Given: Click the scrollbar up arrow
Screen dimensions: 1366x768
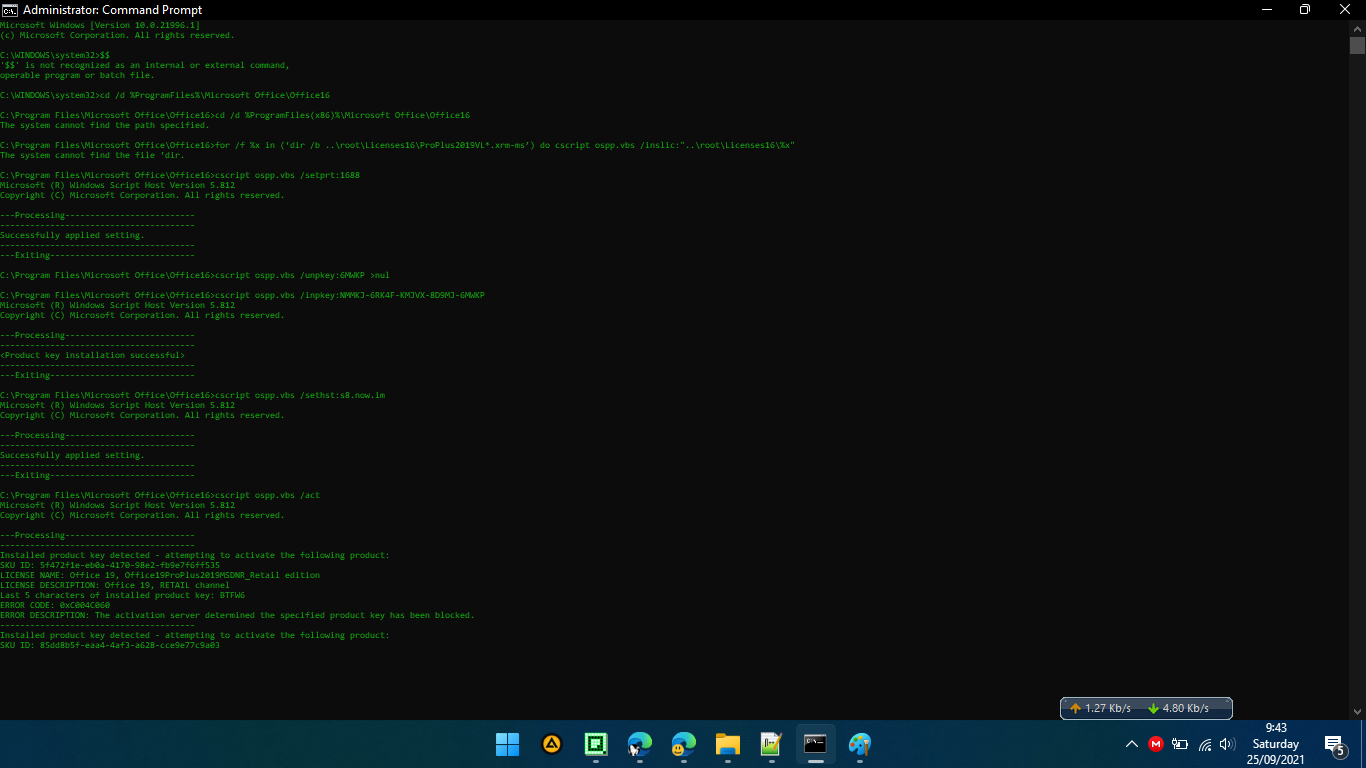Looking at the screenshot, I should click(x=1357, y=28).
